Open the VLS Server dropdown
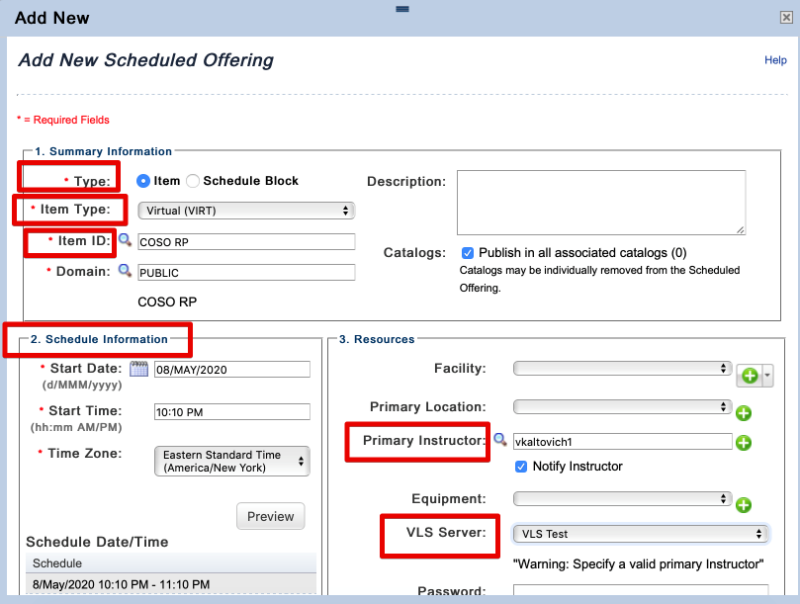The height and width of the screenshot is (604, 800). click(640, 534)
